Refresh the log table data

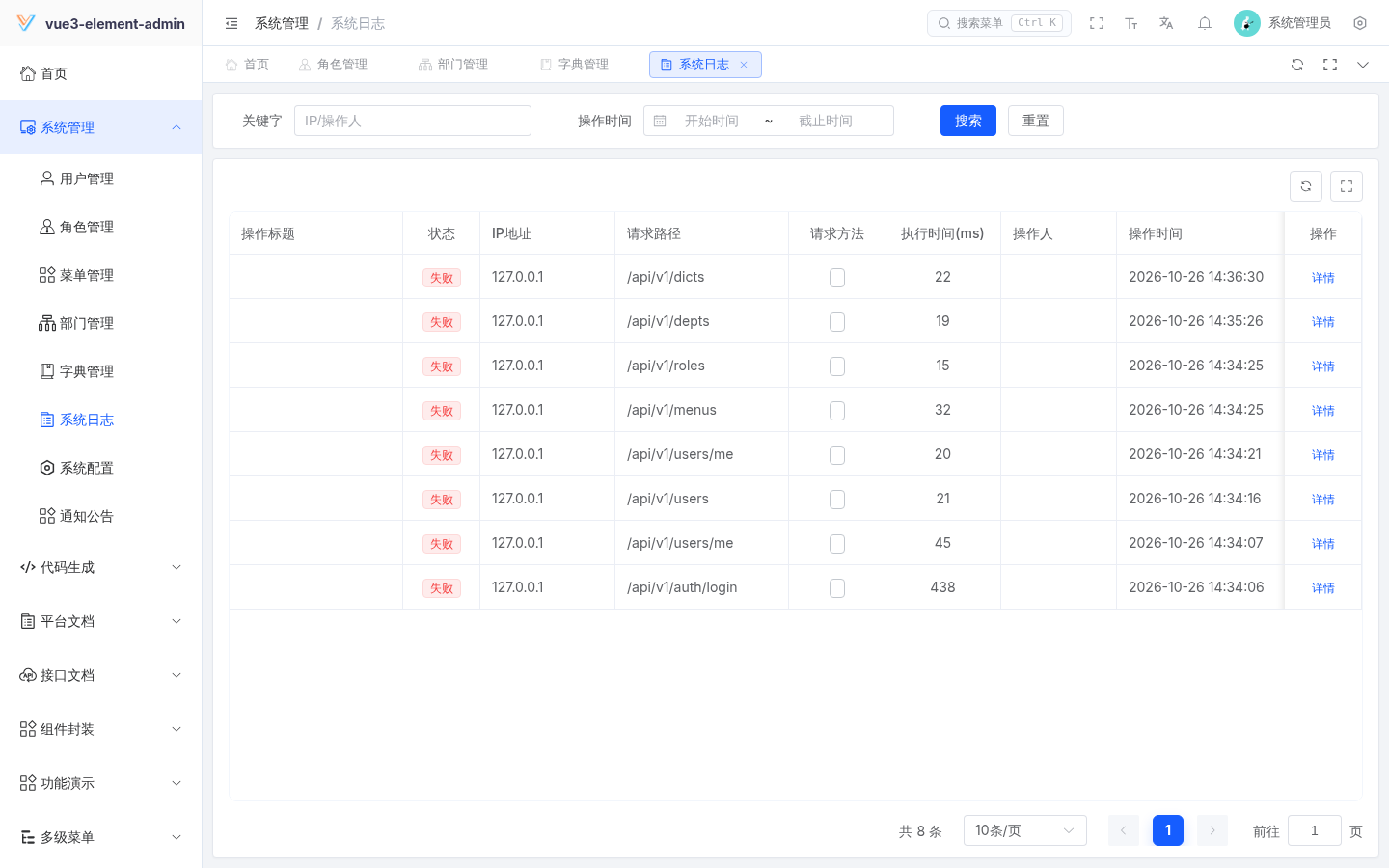pos(1306,186)
